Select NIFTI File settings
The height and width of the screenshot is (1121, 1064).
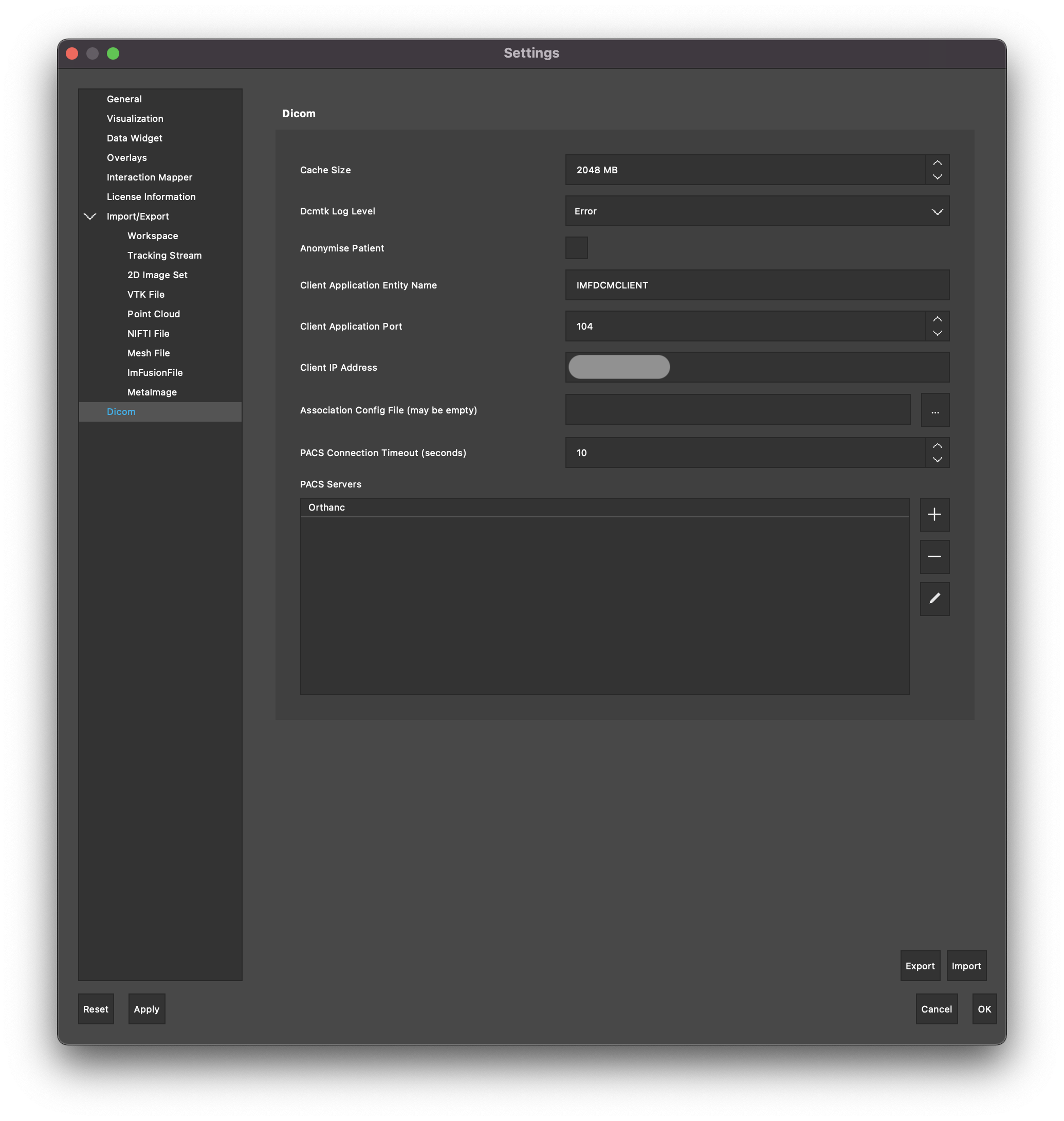click(148, 334)
